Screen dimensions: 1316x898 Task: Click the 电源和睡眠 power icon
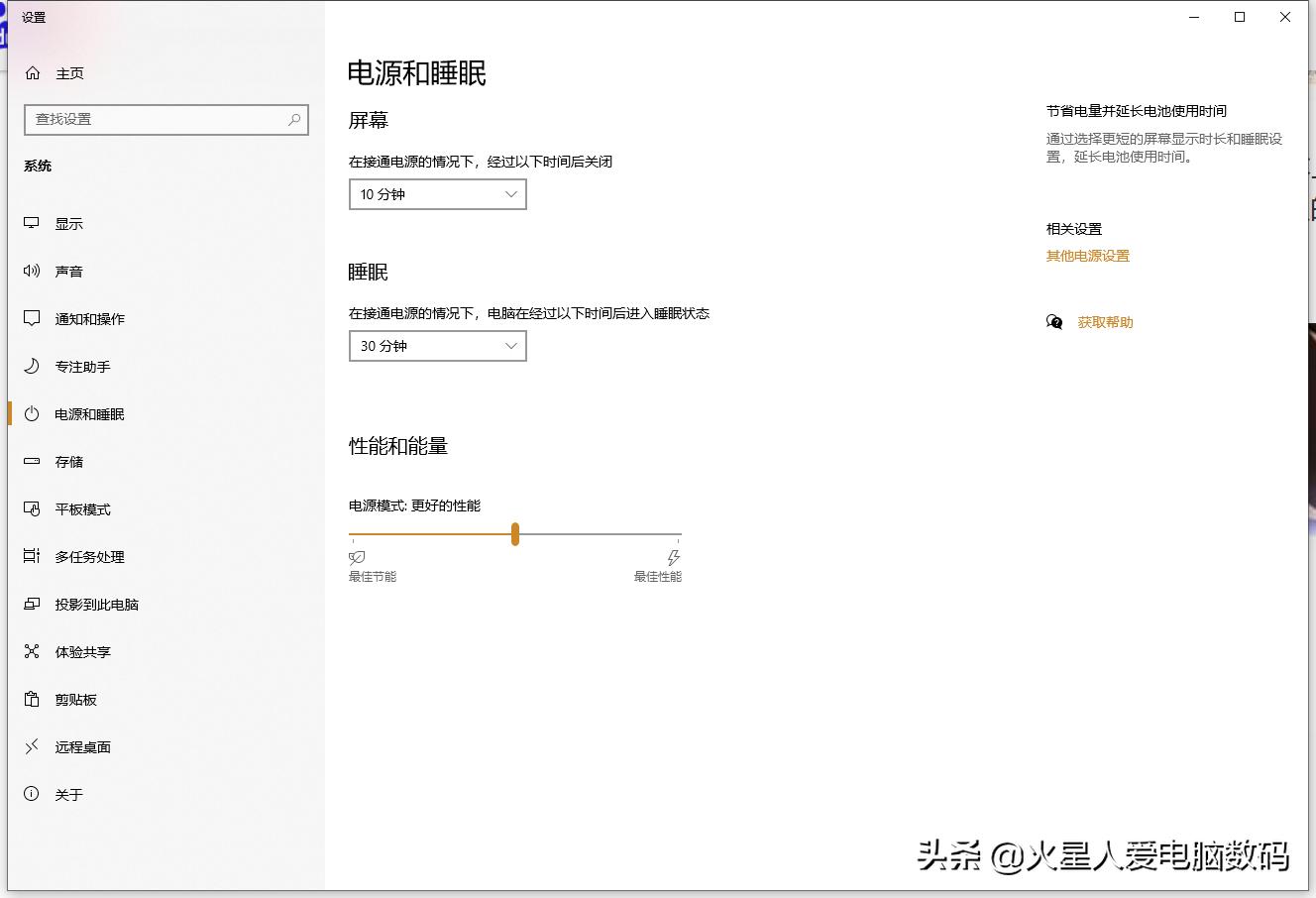[34, 413]
